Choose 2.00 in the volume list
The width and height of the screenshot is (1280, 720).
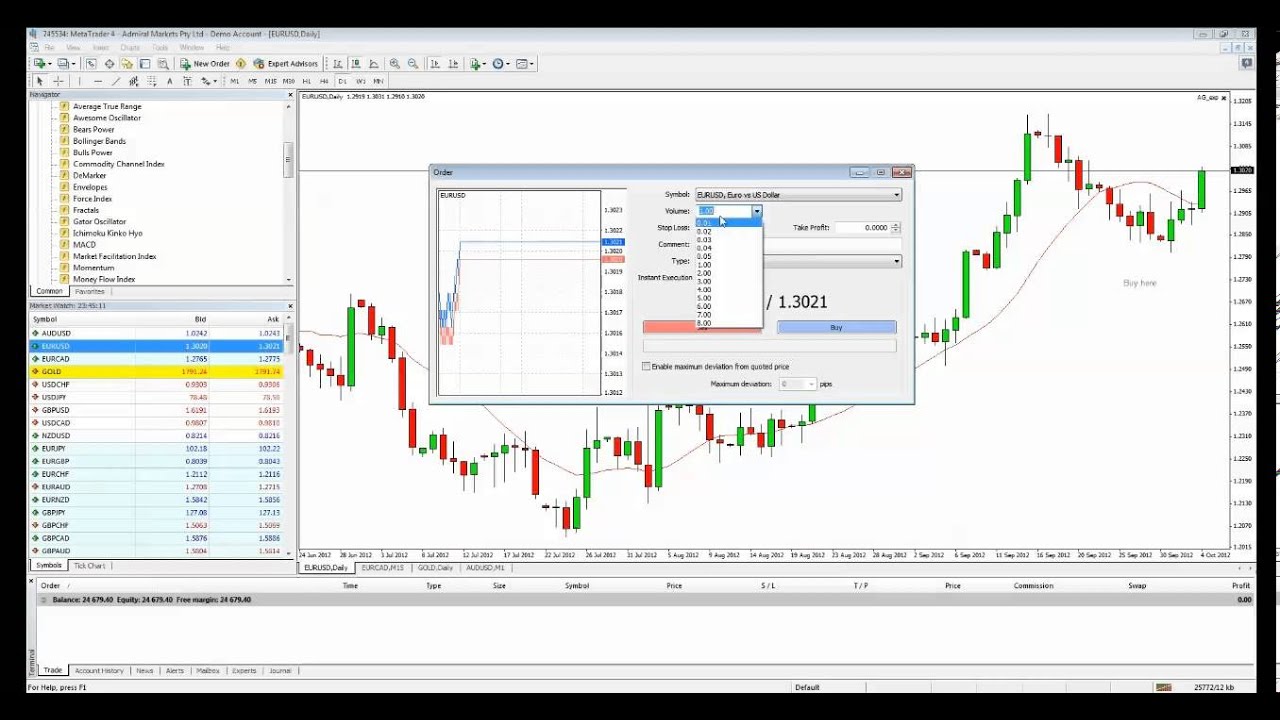[x=730, y=273]
